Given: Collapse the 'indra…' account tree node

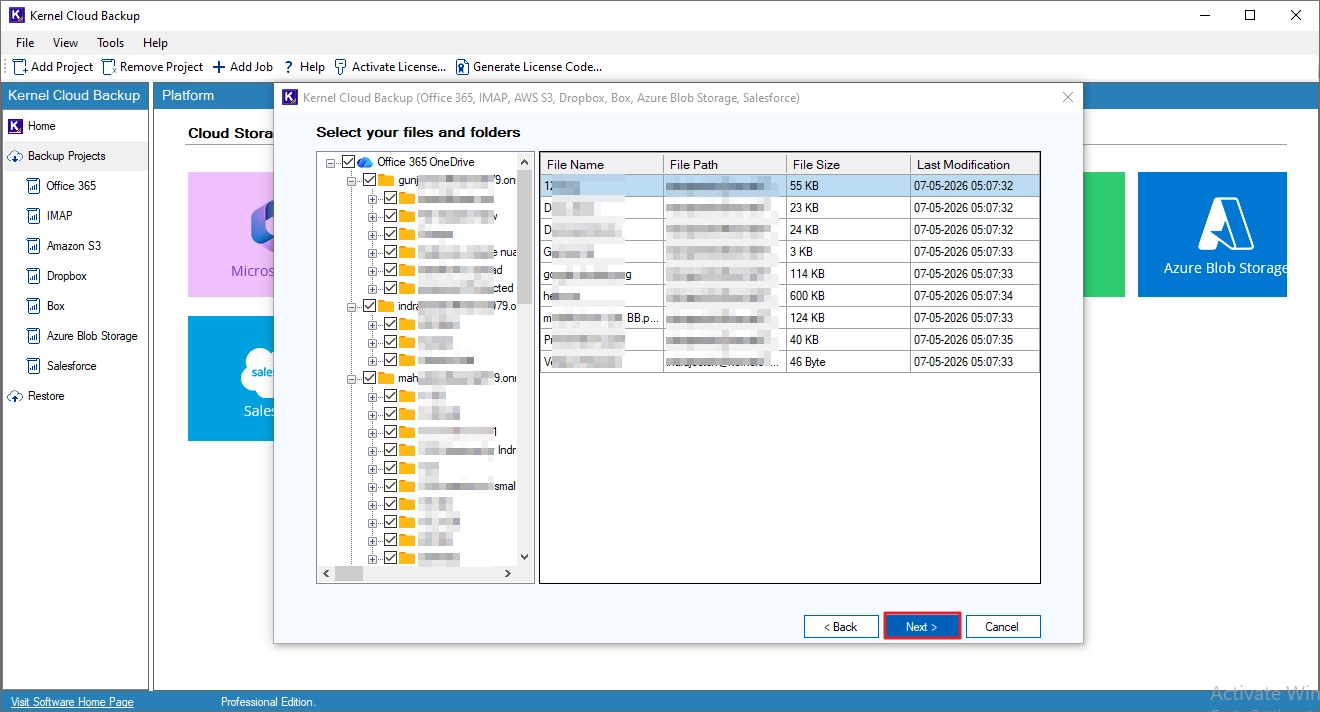Looking at the screenshot, I should (x=352, y=306).
